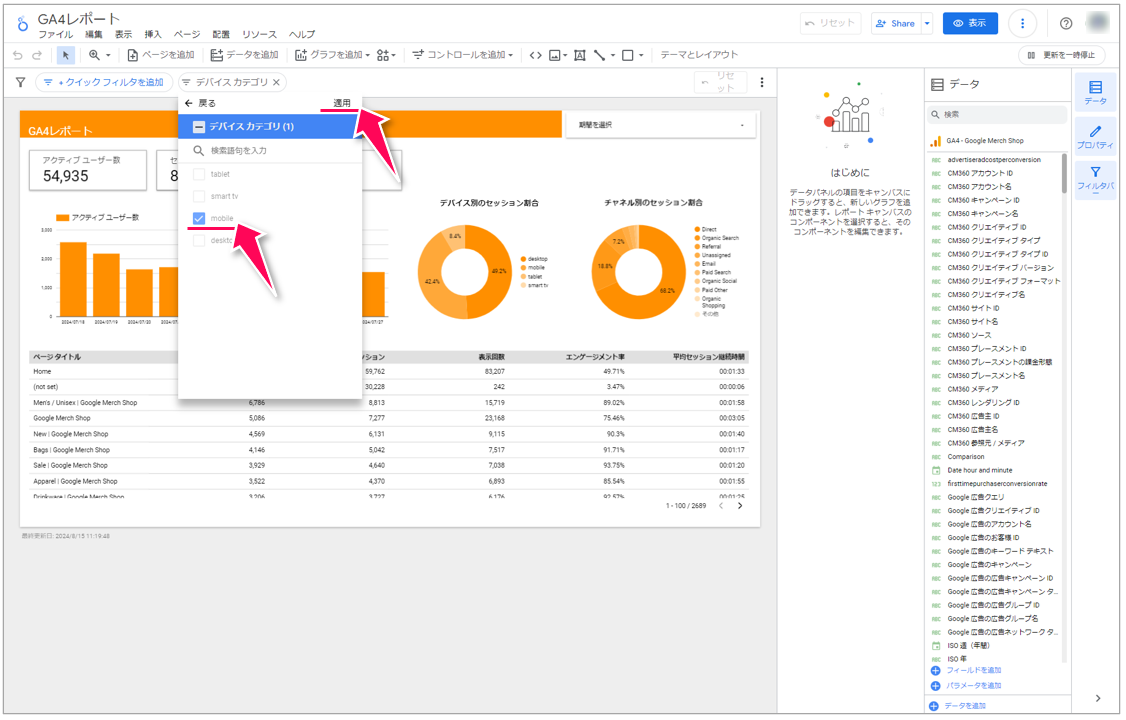1126x720 pixels.
Task: Toggle the デバイス カテゴリ (1) select-all checkbox
Action: tap(199, 127)
